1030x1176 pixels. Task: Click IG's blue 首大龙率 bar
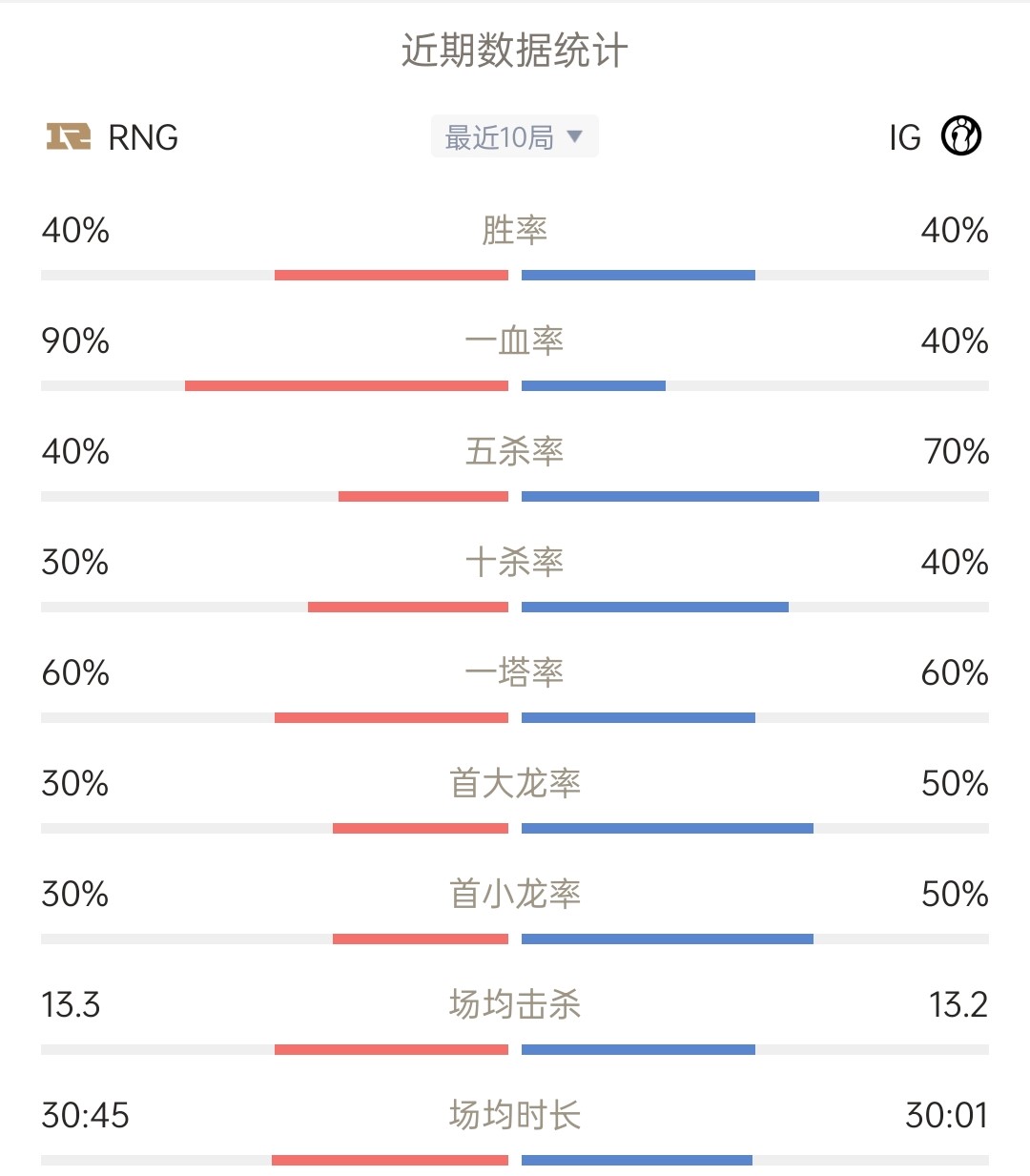668,828
